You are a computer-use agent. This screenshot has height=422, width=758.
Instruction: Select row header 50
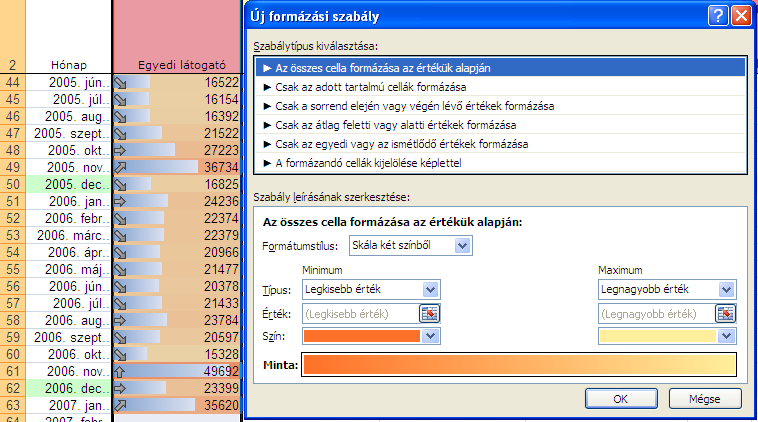[x=13, y=184]
